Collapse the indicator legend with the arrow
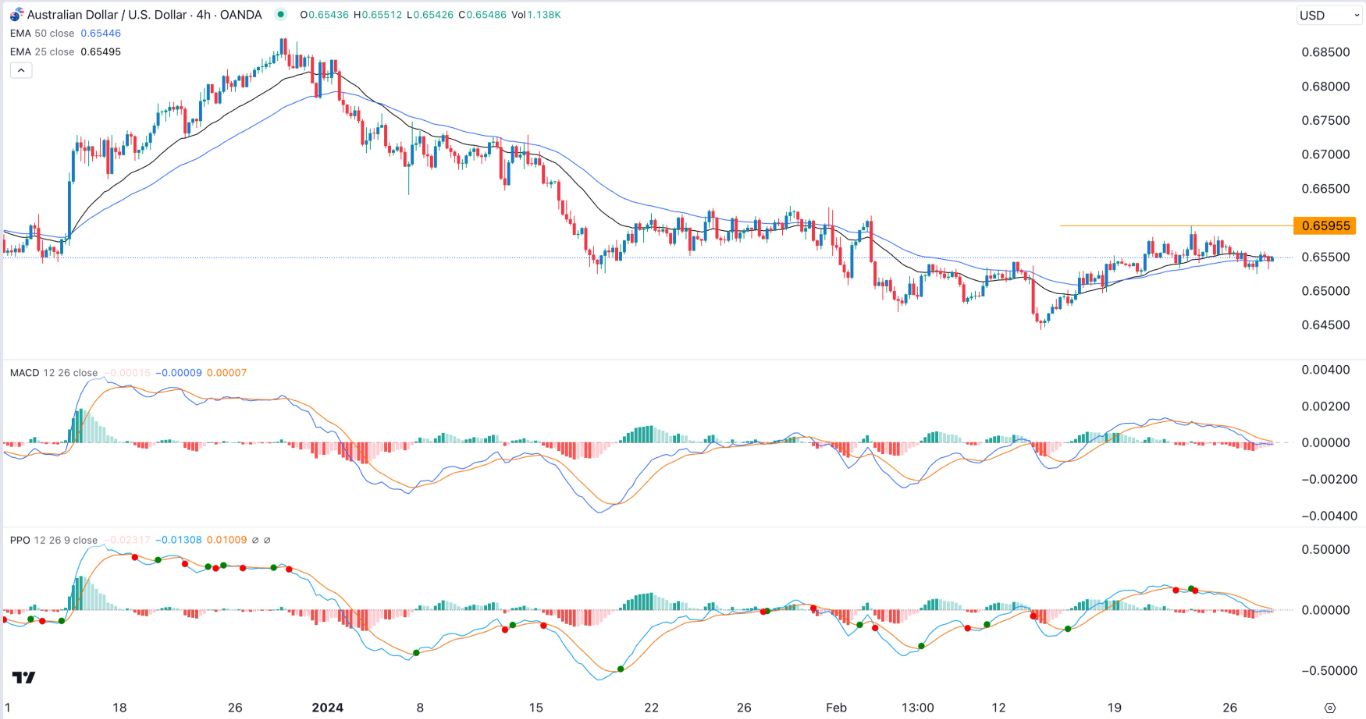Viewport: 1366px width, 719px height. 21,70
